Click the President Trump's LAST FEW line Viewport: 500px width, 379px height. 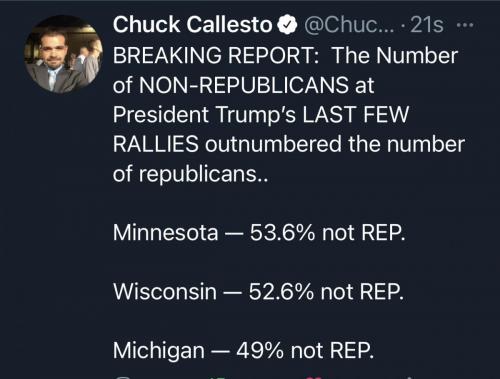pos(261,114)
